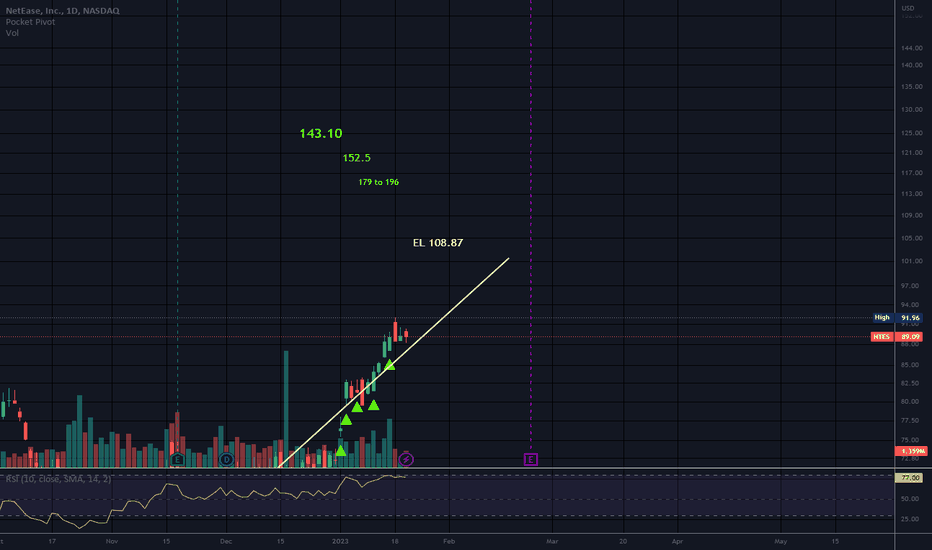
Task: Click the 50.00 RSI axis label
Action: pyautogui.click(x=910, y=499)
